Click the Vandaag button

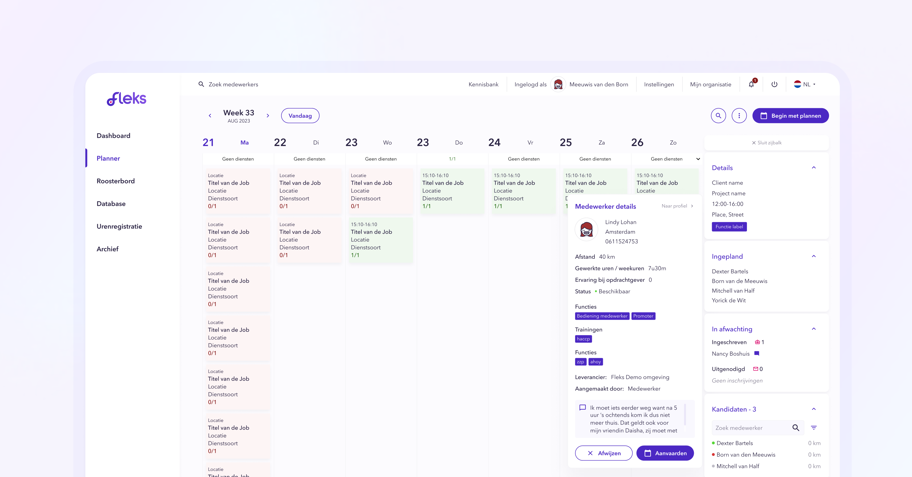(300, 116)
